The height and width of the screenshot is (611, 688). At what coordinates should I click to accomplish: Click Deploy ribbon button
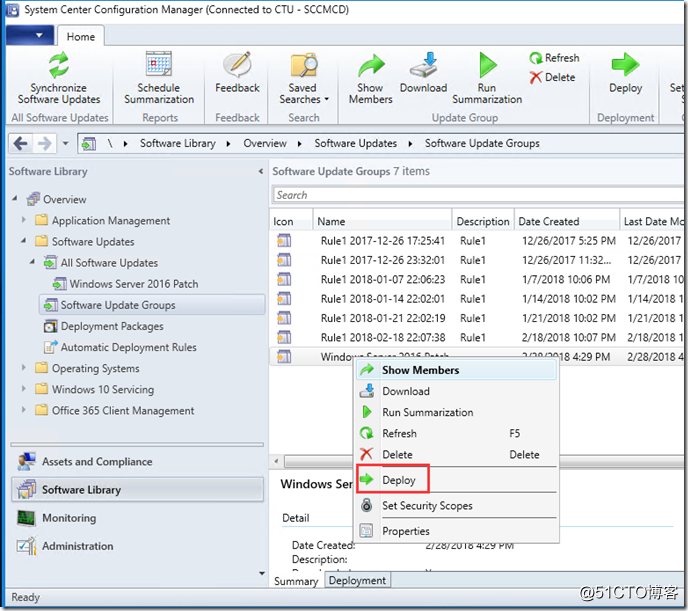pyautogui.click(x=625, y=73)
